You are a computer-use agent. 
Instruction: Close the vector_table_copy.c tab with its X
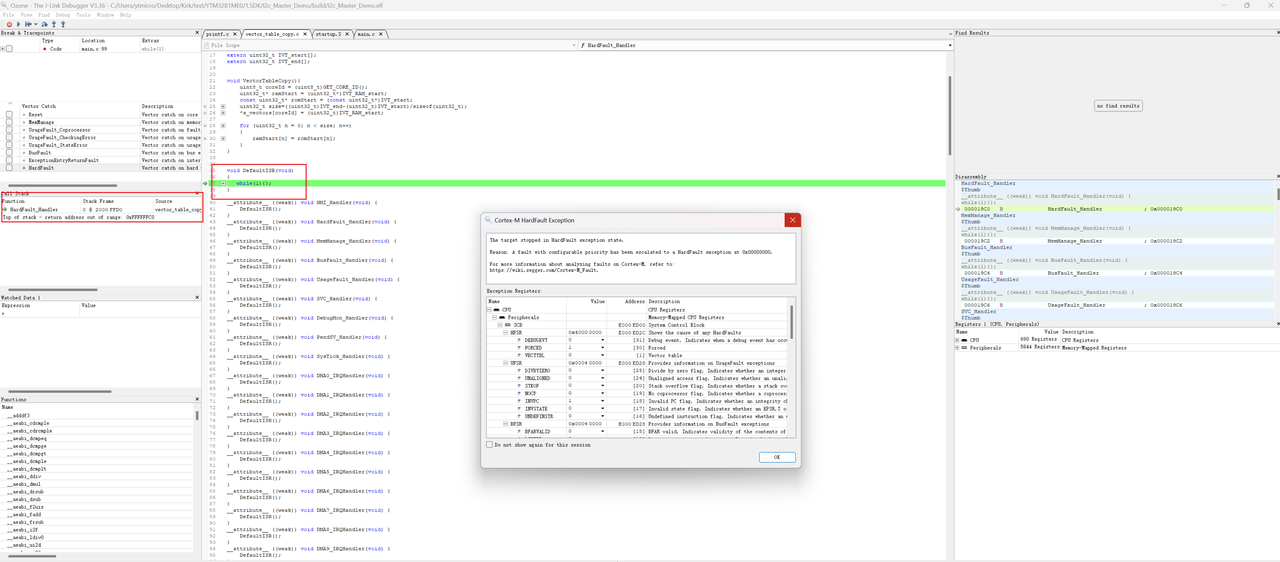tap(305, 34)
